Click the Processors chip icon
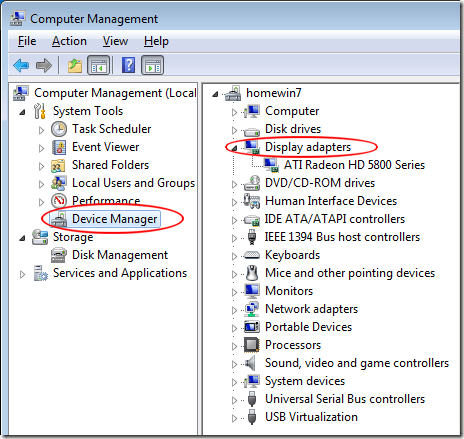Image resolution: width=464 pixels, height=439 pixels. point(252,345)
